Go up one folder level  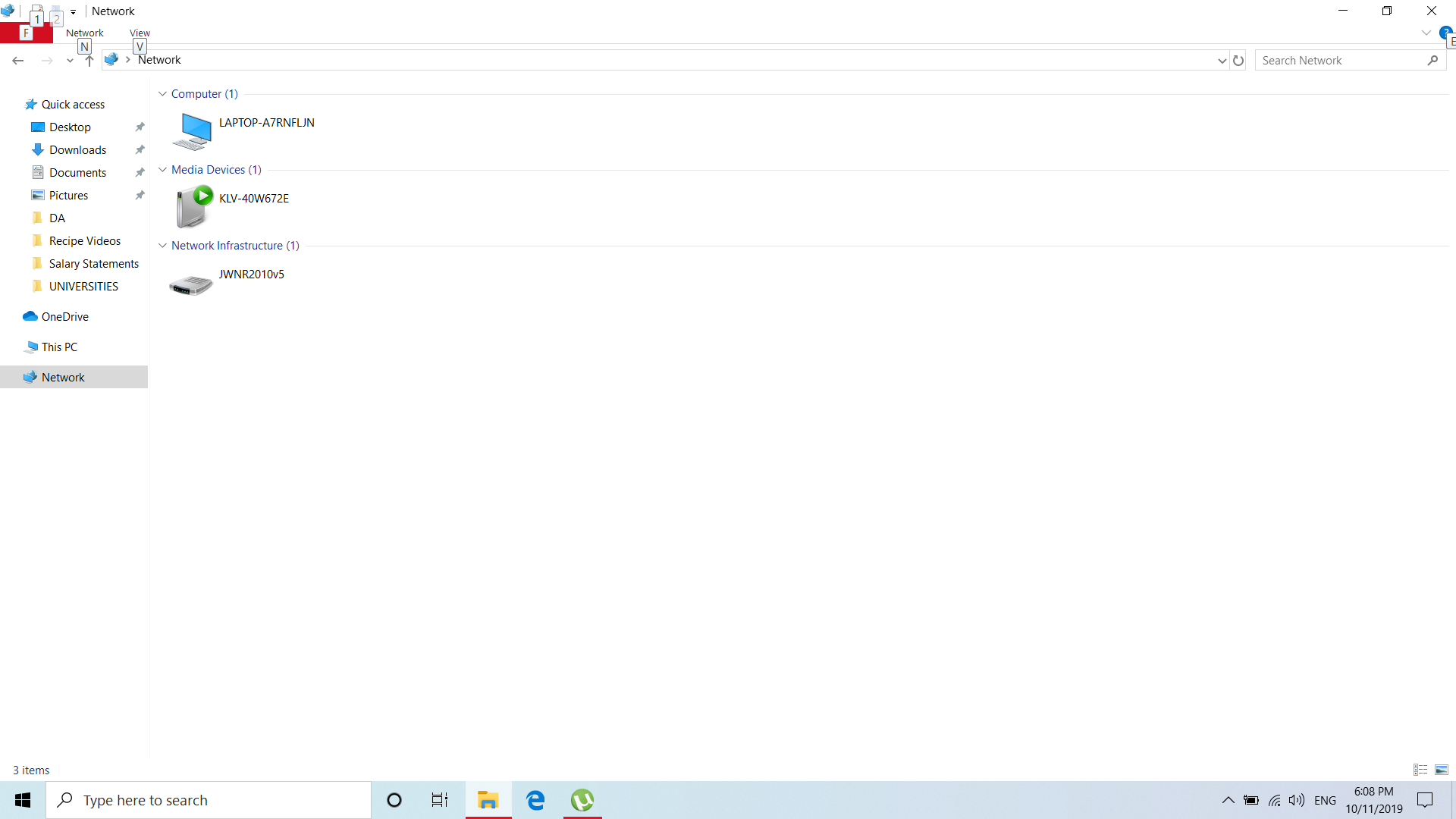coord(89,61)
